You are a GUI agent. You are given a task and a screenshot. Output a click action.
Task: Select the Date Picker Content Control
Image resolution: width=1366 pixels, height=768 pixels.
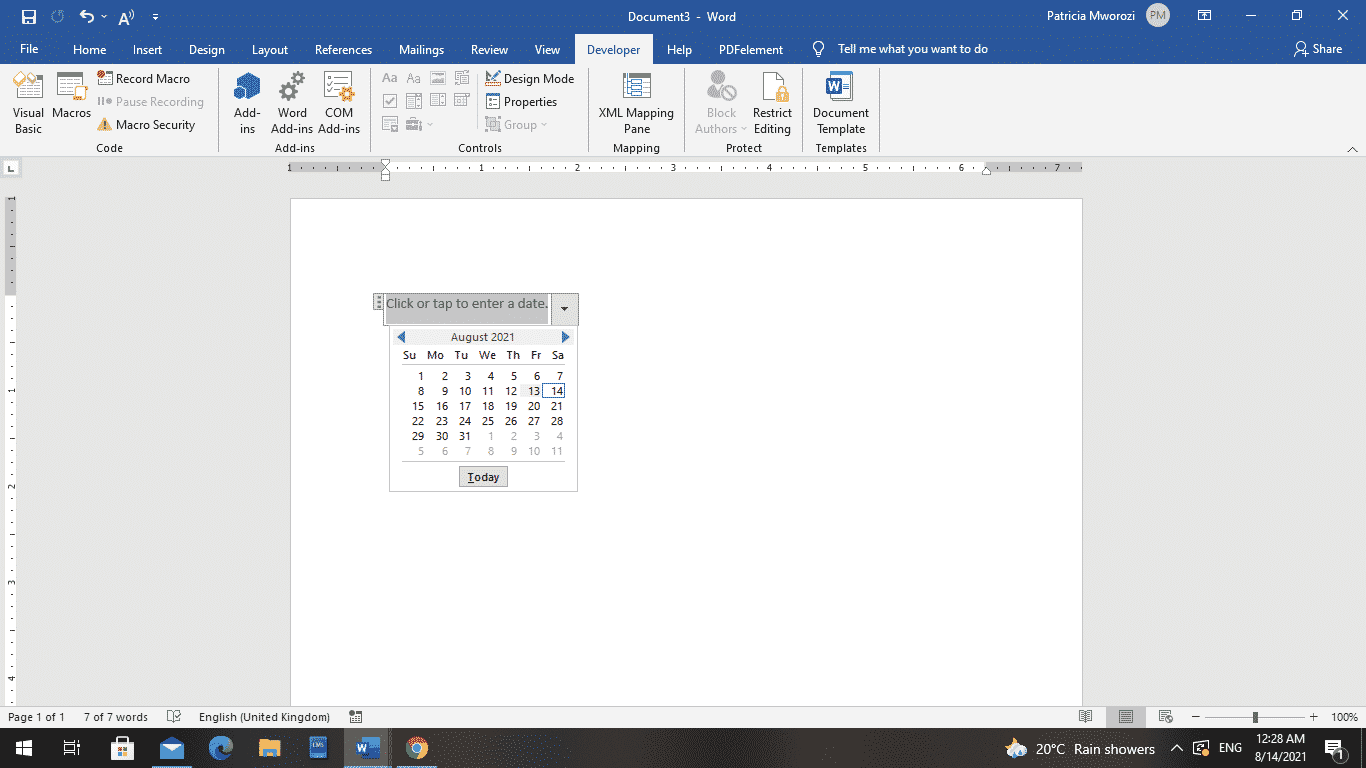pos(461,100)
